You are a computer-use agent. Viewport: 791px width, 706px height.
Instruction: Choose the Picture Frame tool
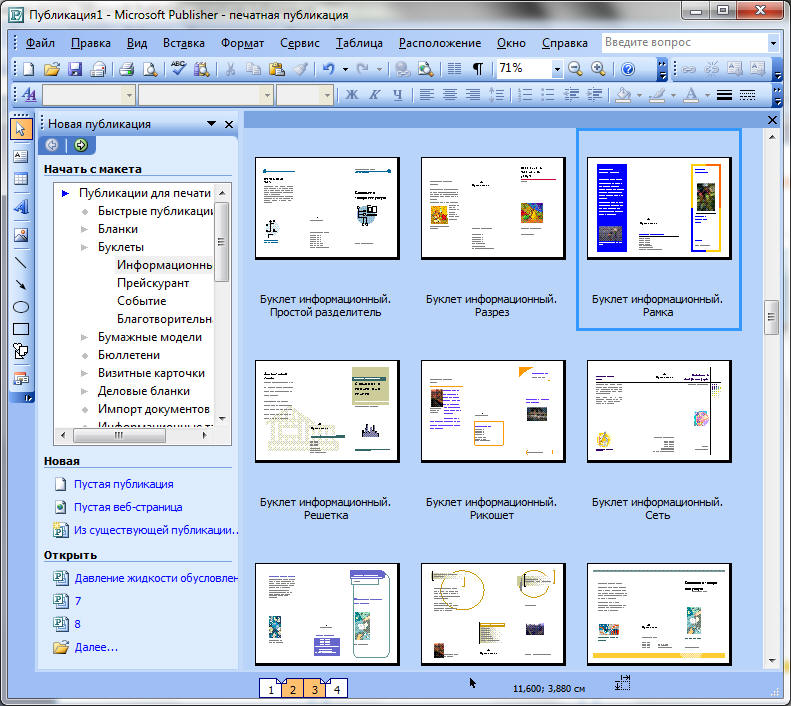click(x=21, y=234)
